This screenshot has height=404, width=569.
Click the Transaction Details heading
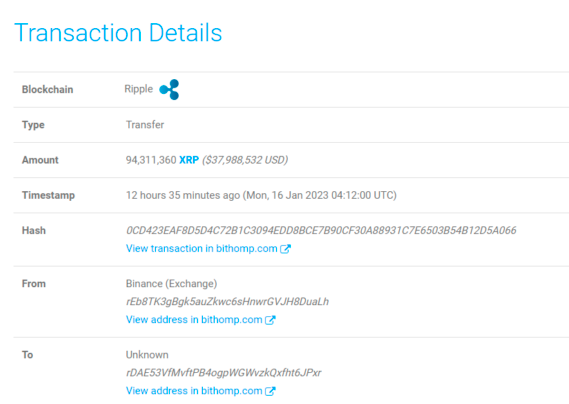click(118, 33)
